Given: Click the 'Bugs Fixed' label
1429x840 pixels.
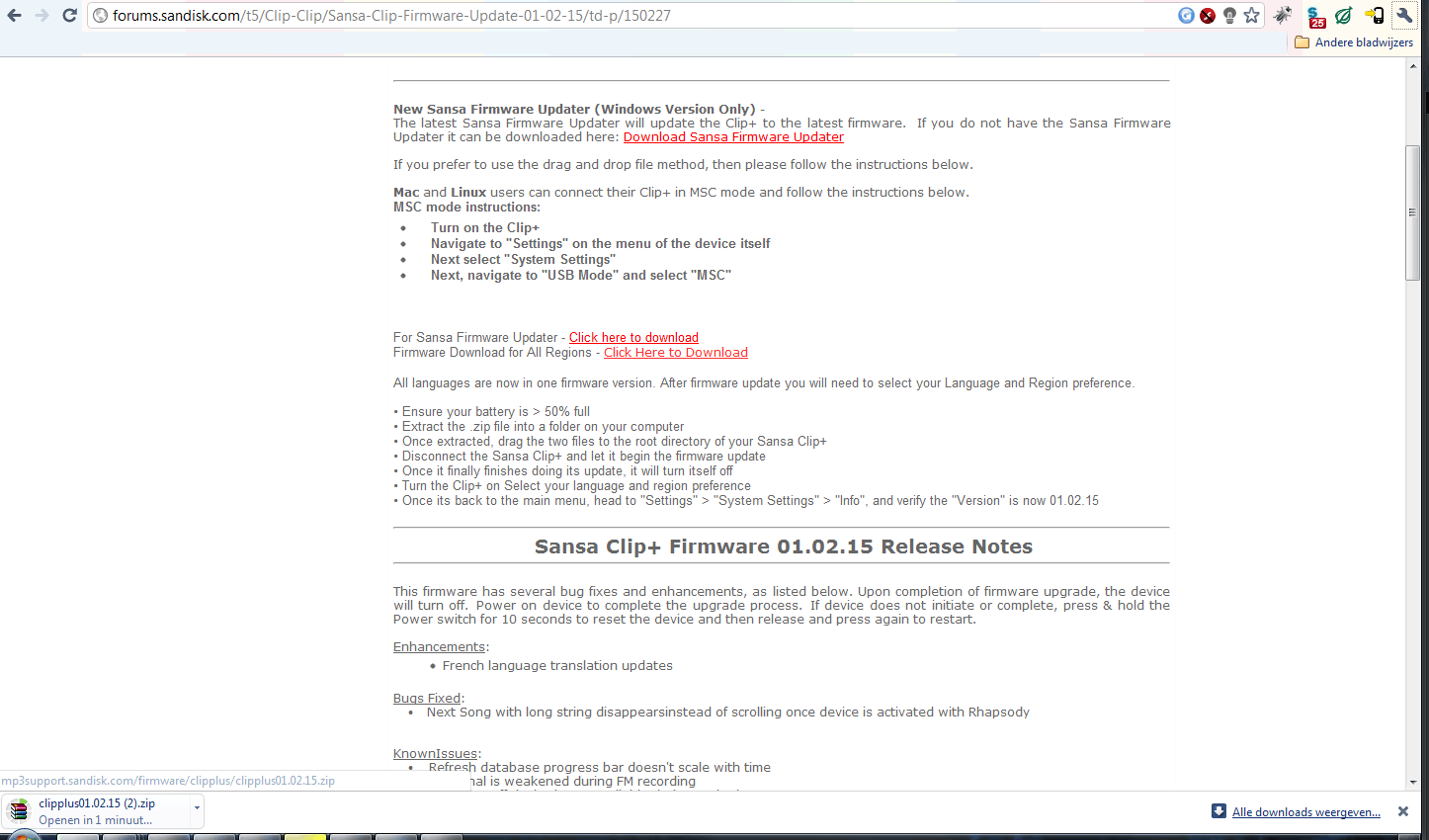Looking at the screenshot, I should [427, 699].
